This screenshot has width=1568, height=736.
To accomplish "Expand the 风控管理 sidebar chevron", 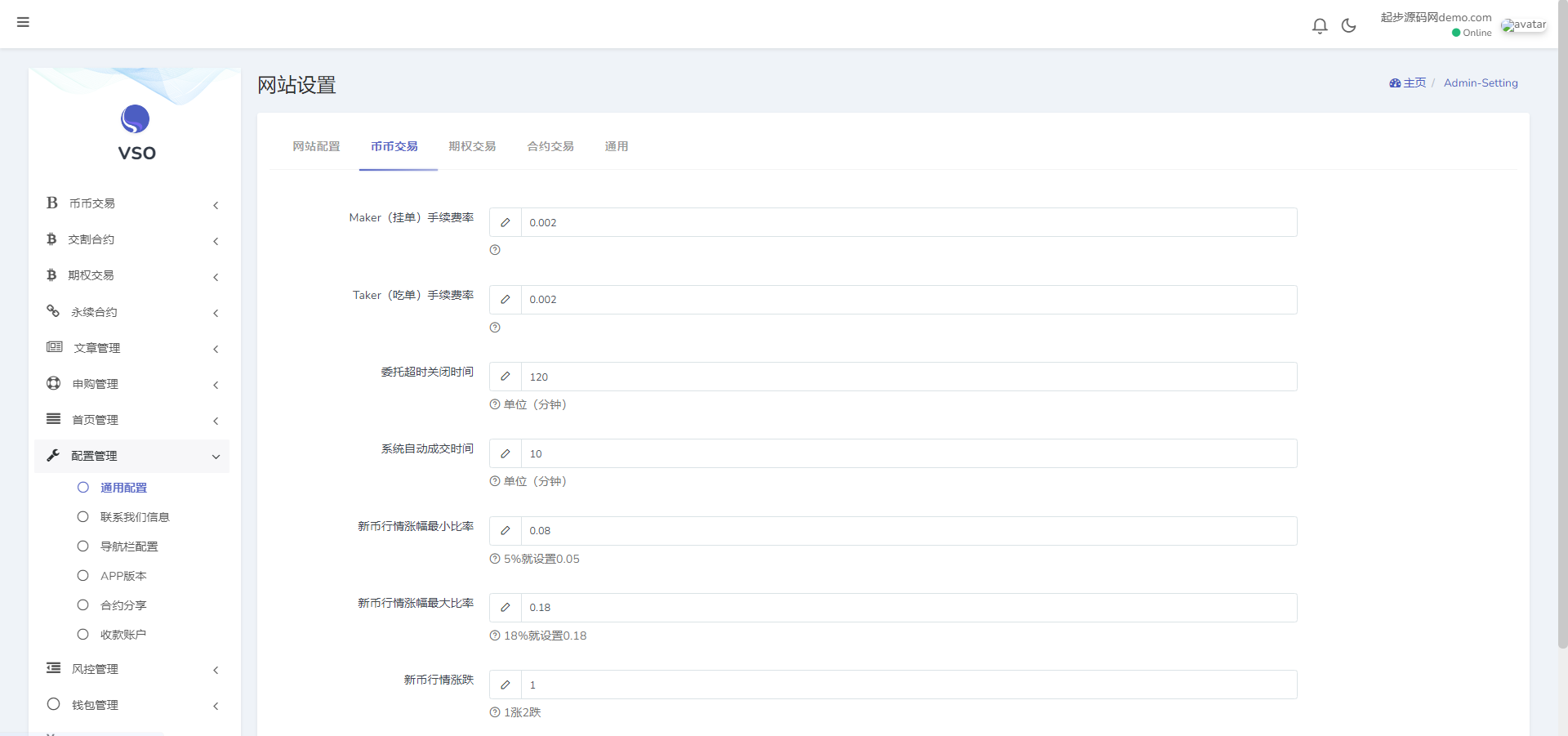I will point(216,670).
